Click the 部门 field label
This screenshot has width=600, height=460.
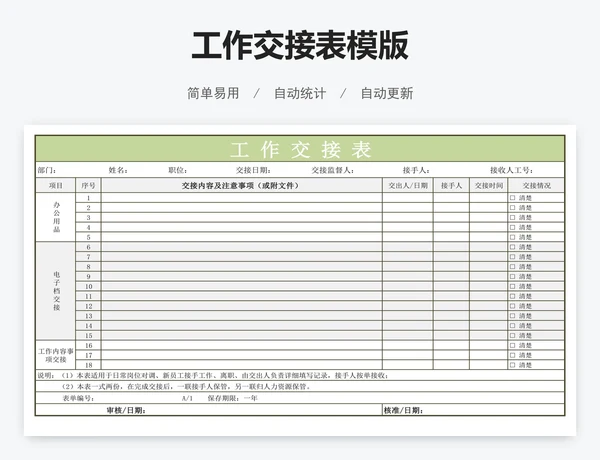(x=47, y=170)
